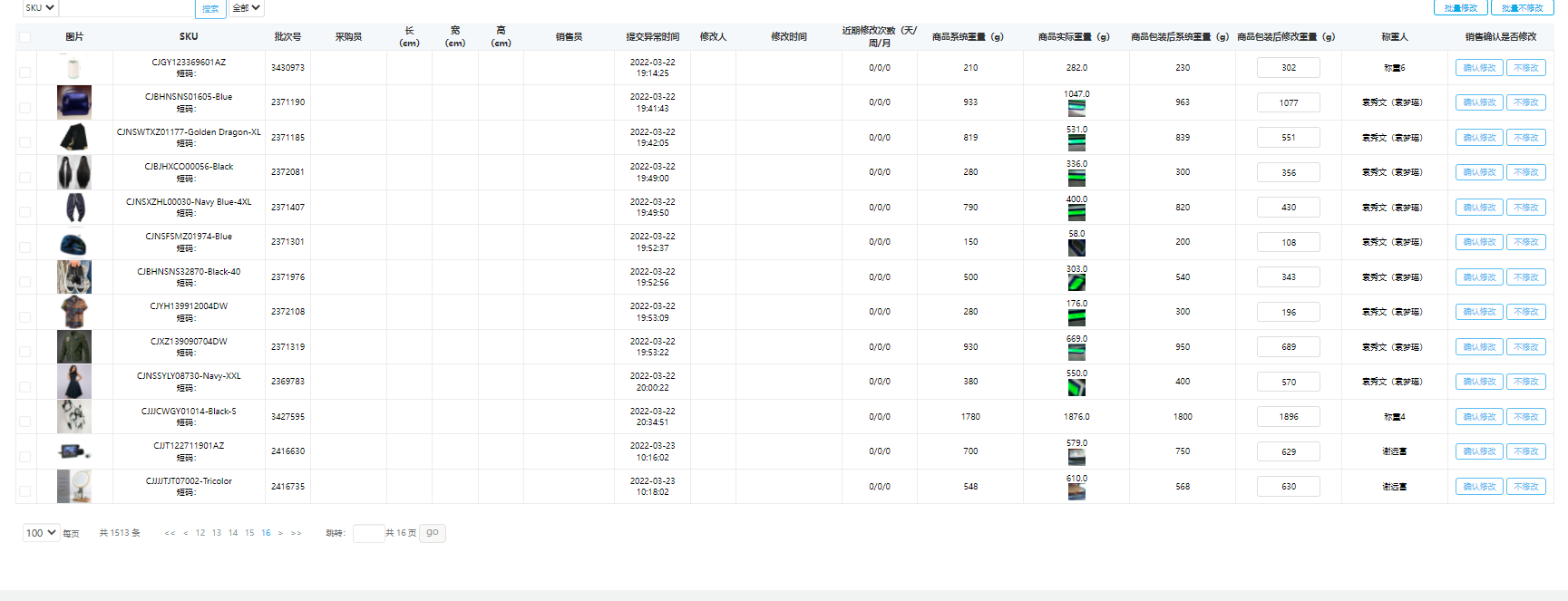Screen dimensions: 1568x601
Task: Go to page 13 in pagination
Action: tap(217, 533)
